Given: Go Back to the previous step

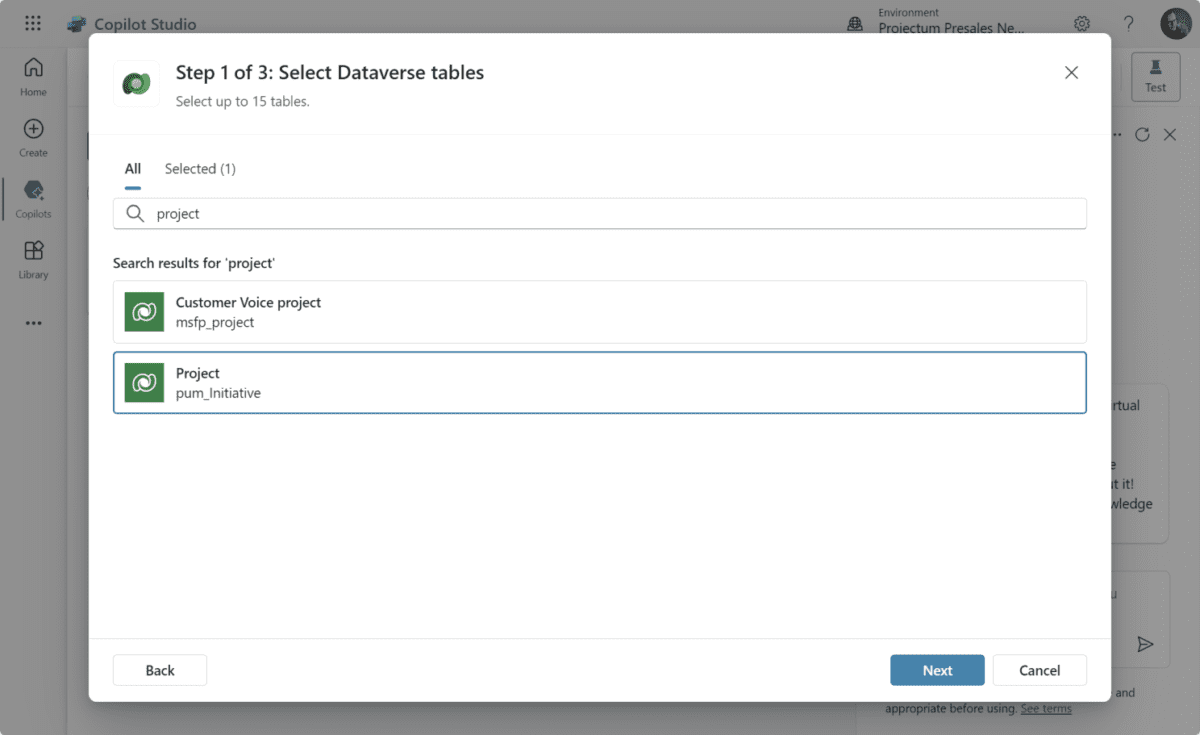Looking at the screenshot, I should pyautogui.click(x=159, y=670).
